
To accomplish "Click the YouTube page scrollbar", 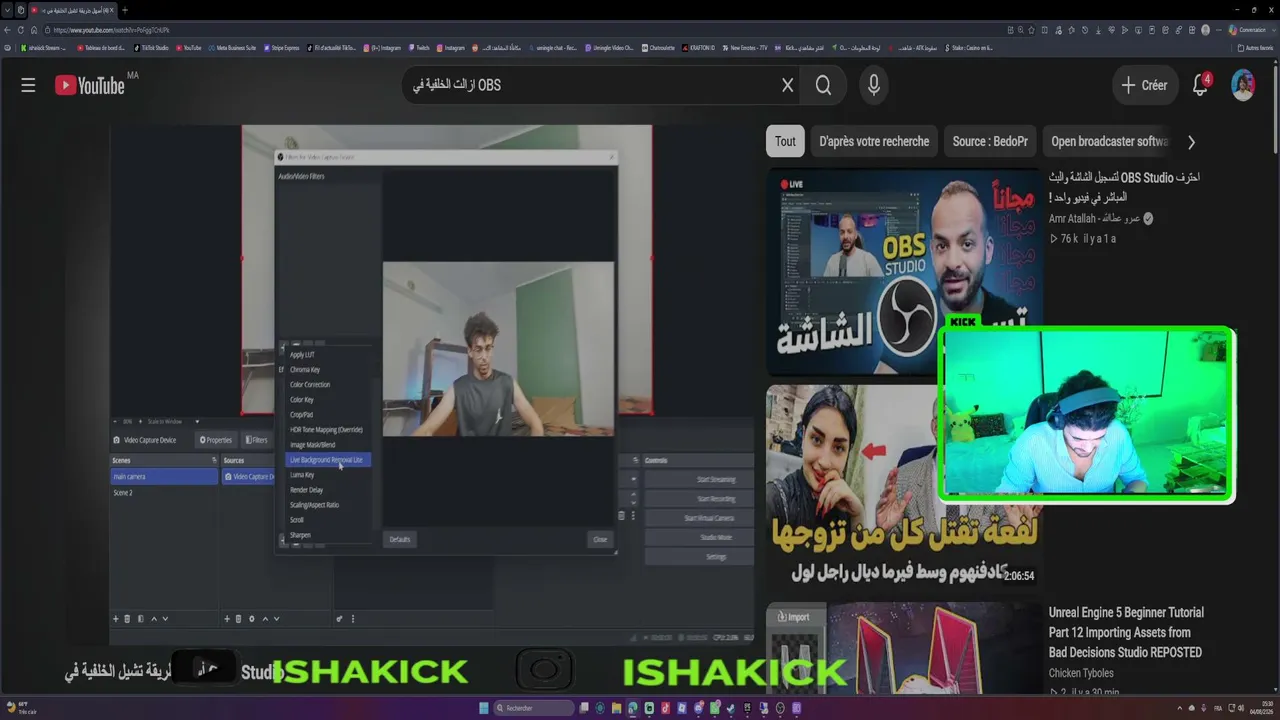I will click(1275, 110).
